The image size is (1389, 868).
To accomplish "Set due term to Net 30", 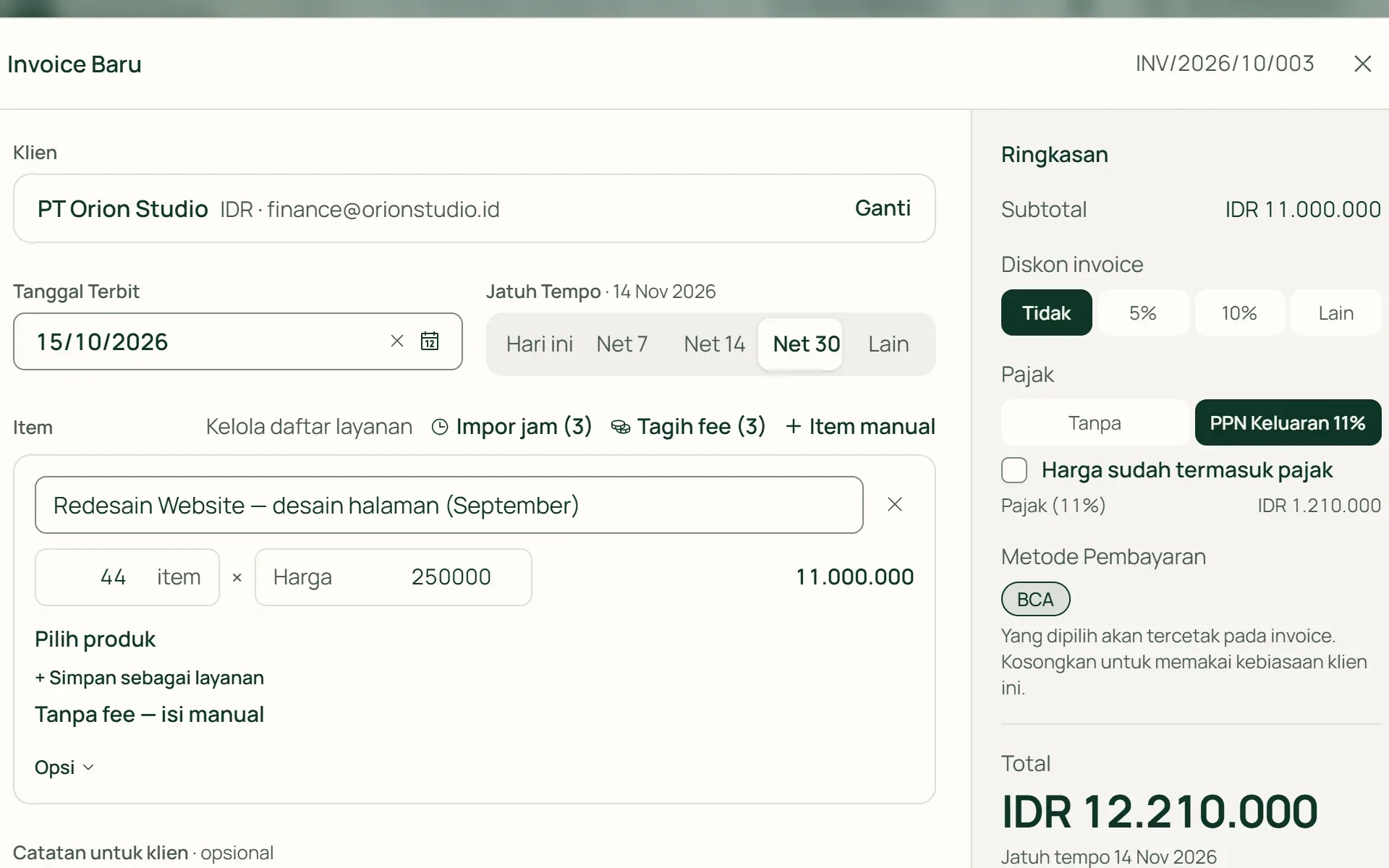I will pyautogui.click(x=800, y=344).
